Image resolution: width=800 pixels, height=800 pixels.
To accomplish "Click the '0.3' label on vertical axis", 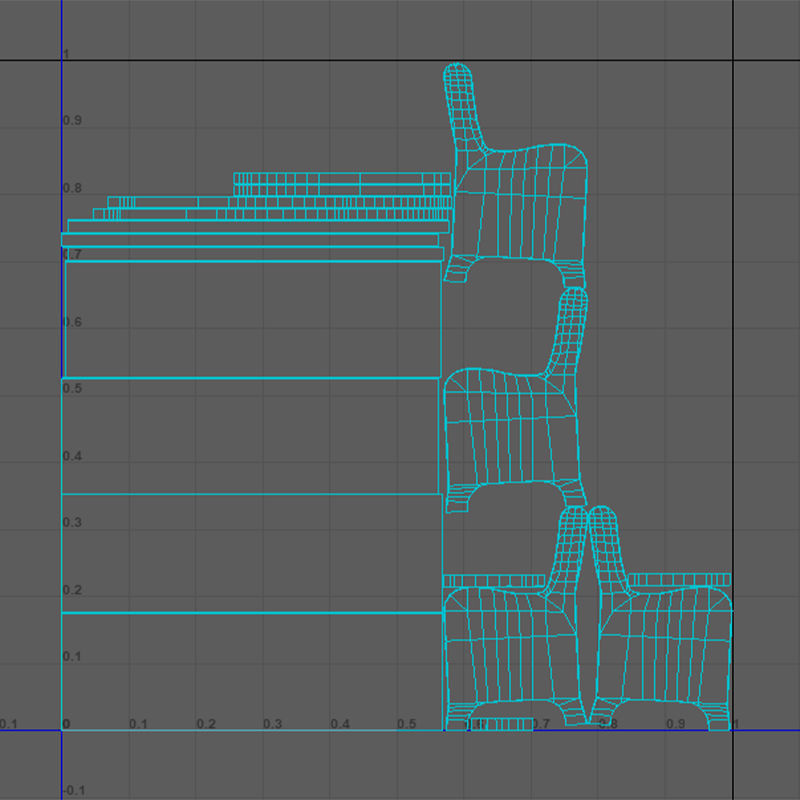I will click(72, 522).
